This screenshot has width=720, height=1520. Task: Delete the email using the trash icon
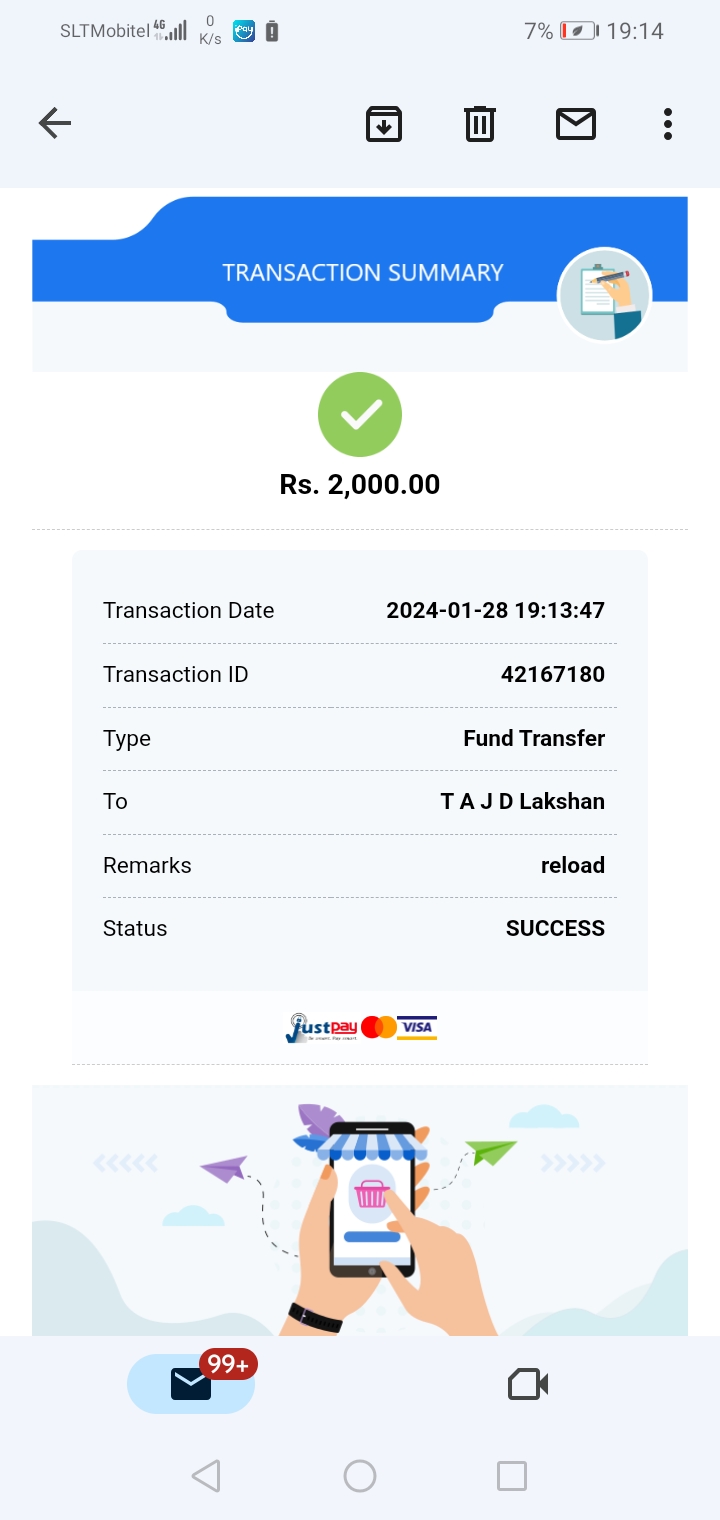[x=480, y=124]
